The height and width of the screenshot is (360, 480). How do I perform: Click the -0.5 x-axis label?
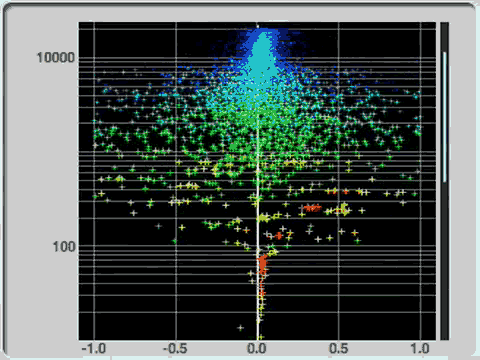click(x=175, y=349)
